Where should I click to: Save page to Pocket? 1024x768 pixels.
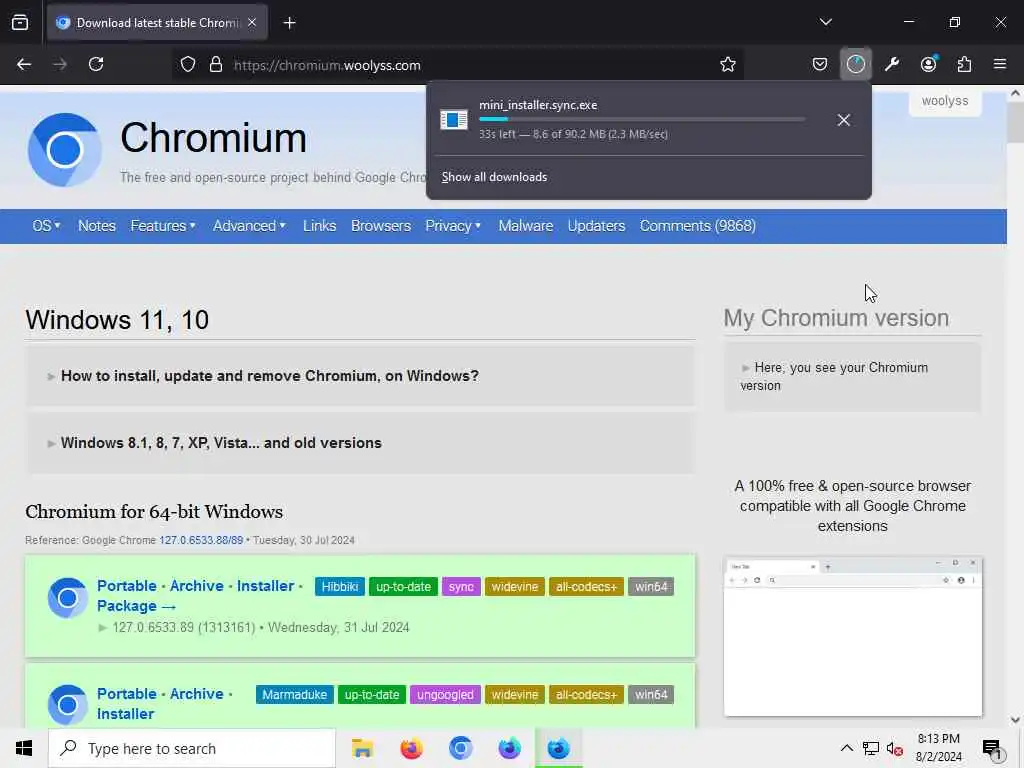point(820,64)
